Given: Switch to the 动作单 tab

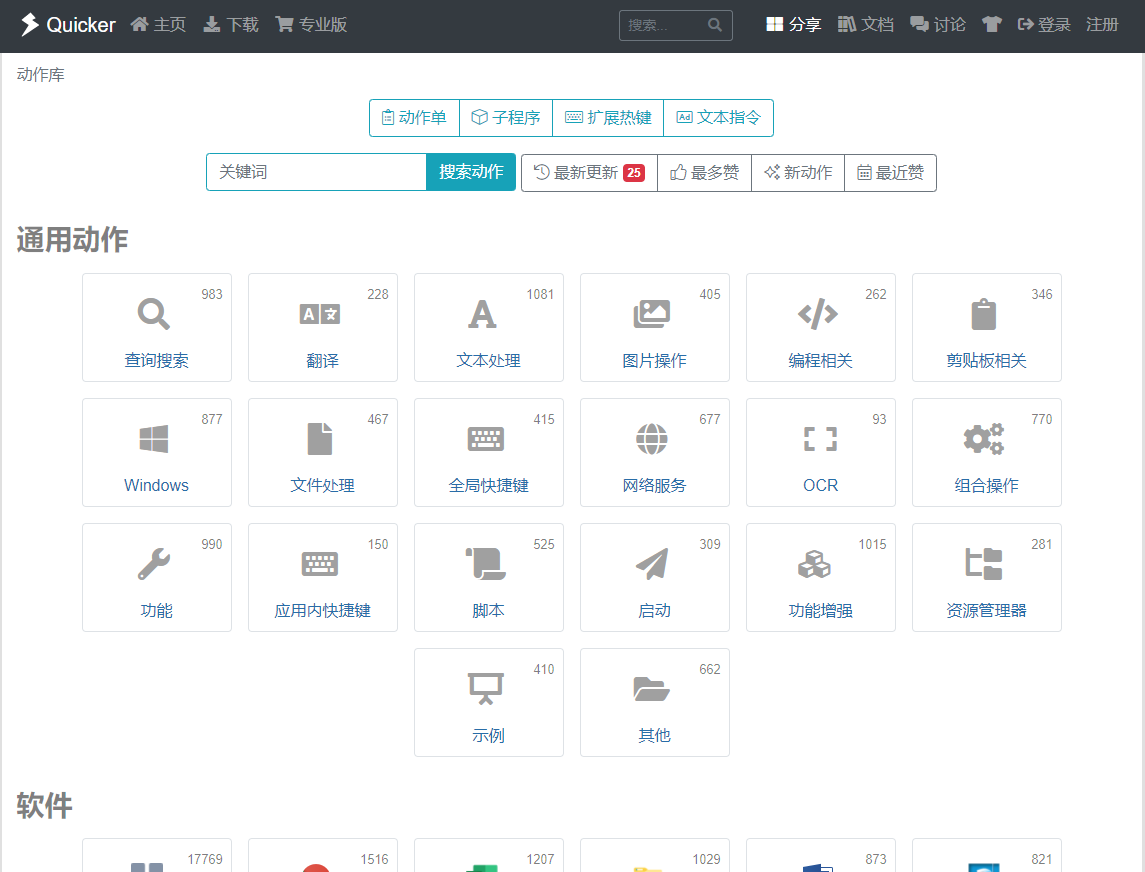Looking at the screenshot, I should point(414,118).
